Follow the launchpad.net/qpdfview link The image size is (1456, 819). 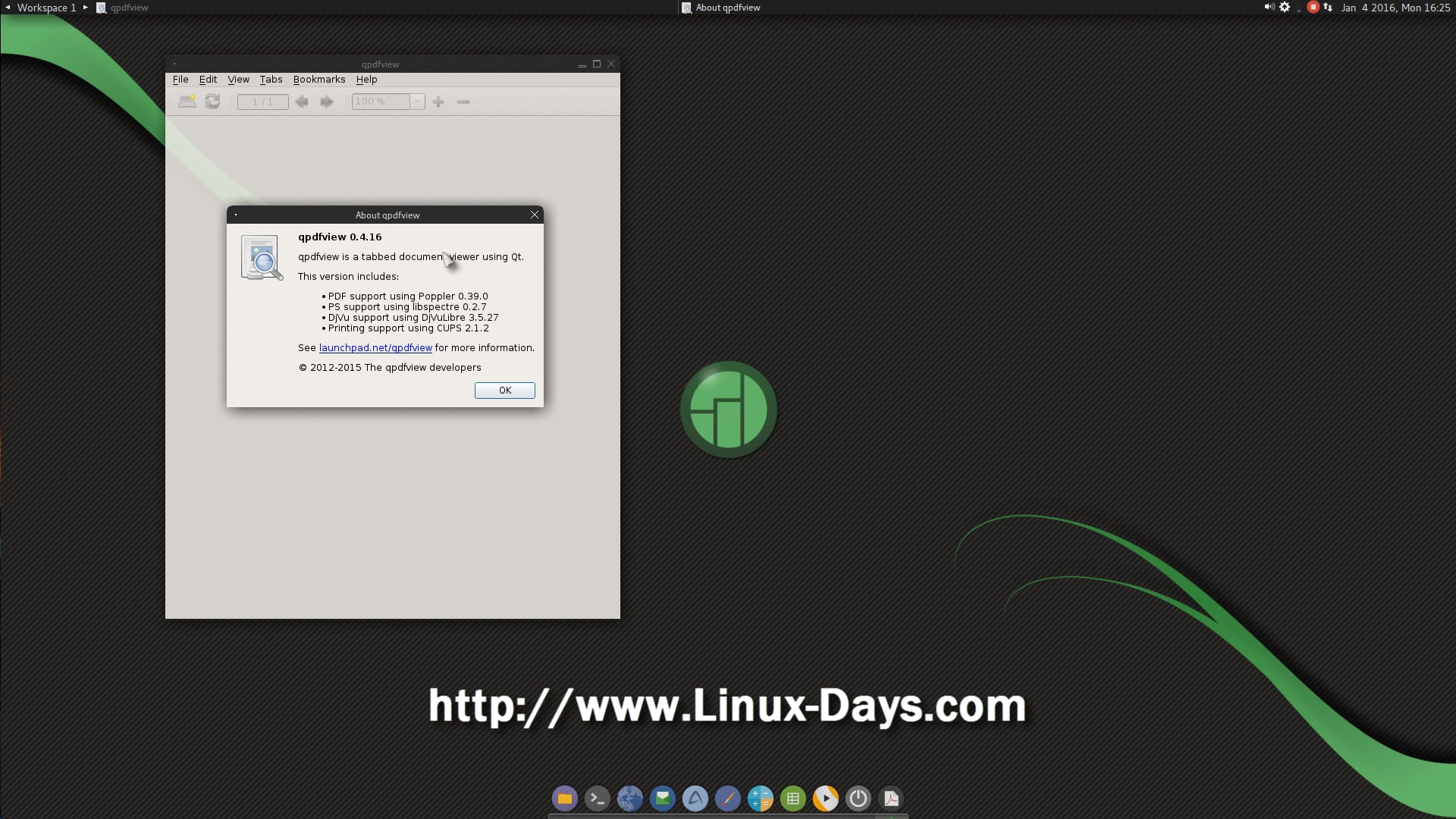coord(375,348)
